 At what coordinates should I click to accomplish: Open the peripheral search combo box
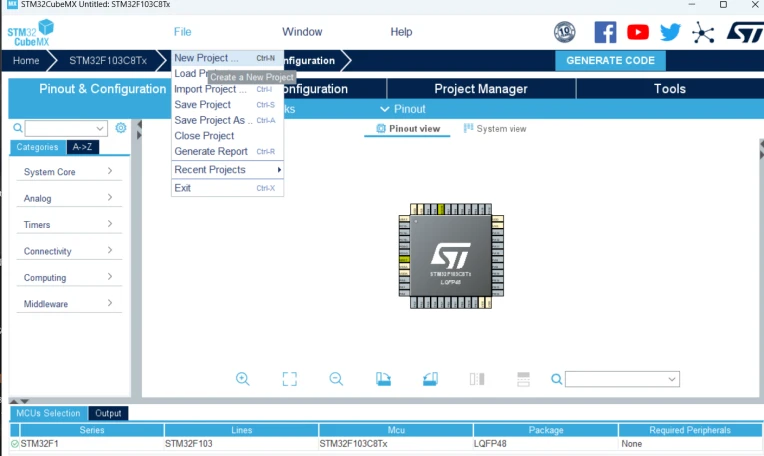pyautogui.click(x=66, y=129)
